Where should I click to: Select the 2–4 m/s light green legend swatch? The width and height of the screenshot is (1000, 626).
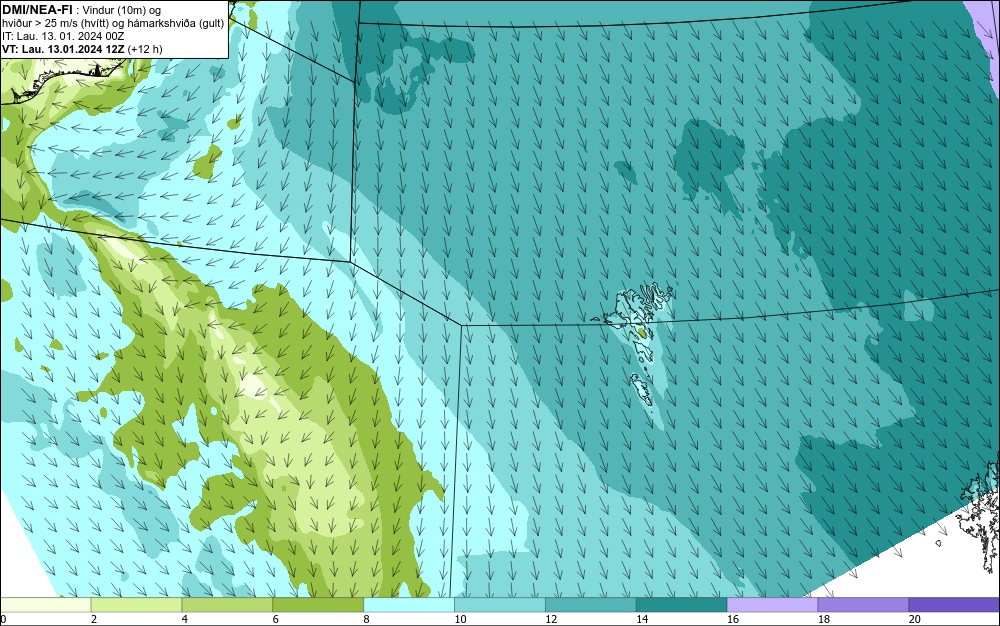136,604
